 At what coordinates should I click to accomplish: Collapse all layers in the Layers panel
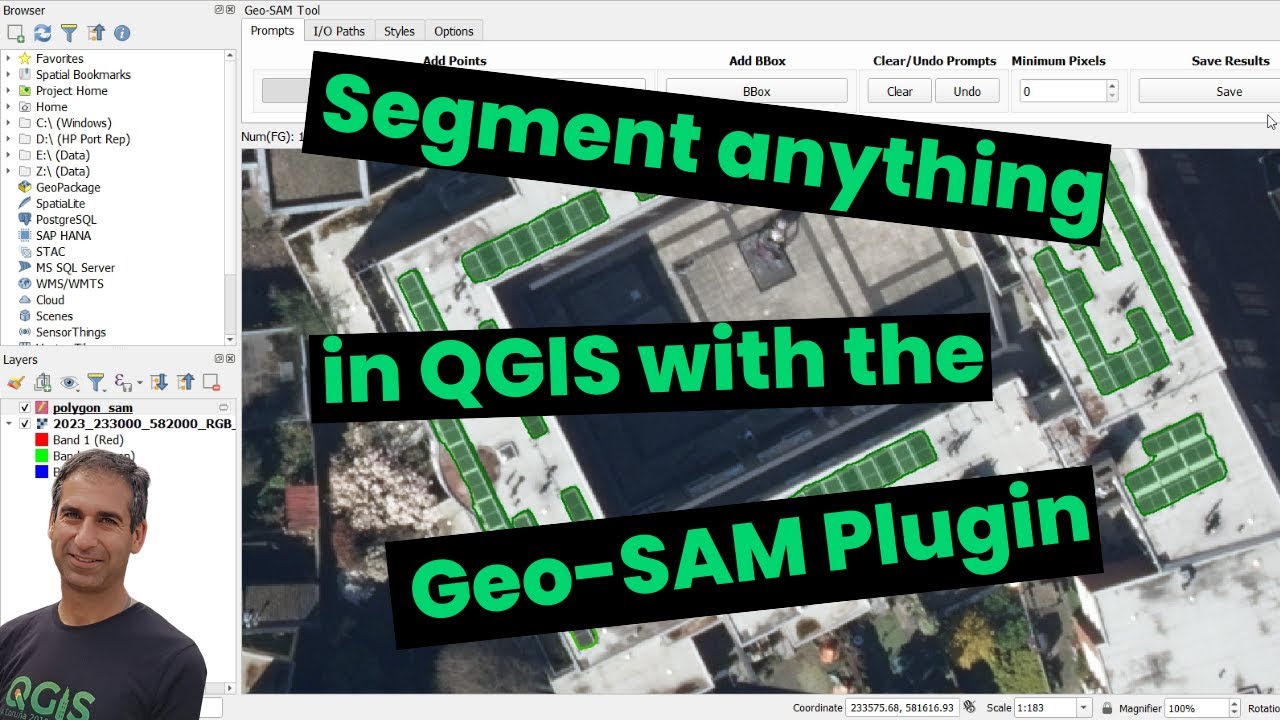click(185, 382)
